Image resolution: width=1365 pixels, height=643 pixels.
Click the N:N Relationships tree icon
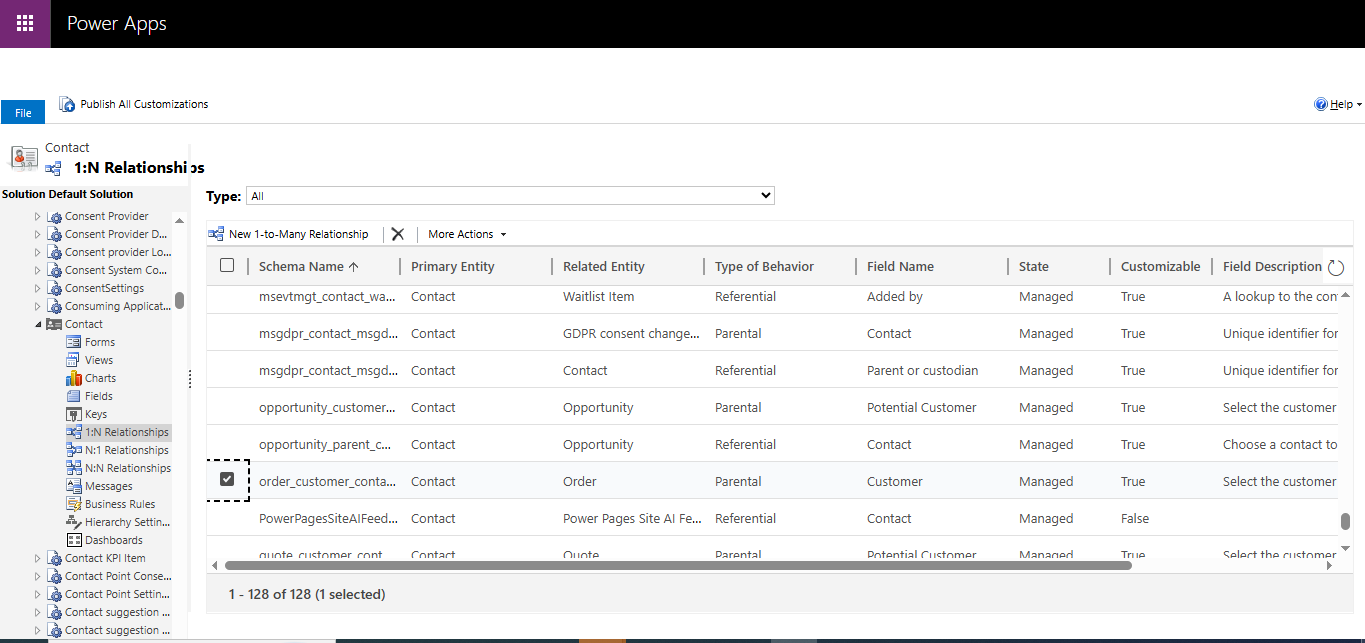coord(74,468)
